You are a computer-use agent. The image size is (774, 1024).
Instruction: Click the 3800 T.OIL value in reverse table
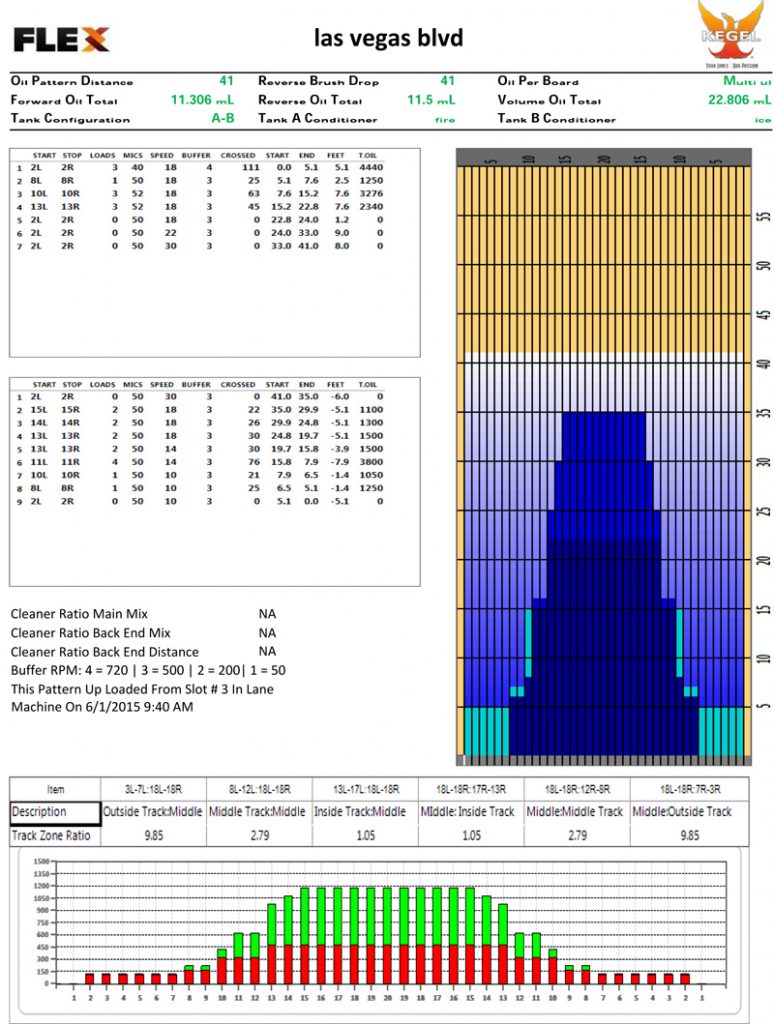tap(369, 462)
